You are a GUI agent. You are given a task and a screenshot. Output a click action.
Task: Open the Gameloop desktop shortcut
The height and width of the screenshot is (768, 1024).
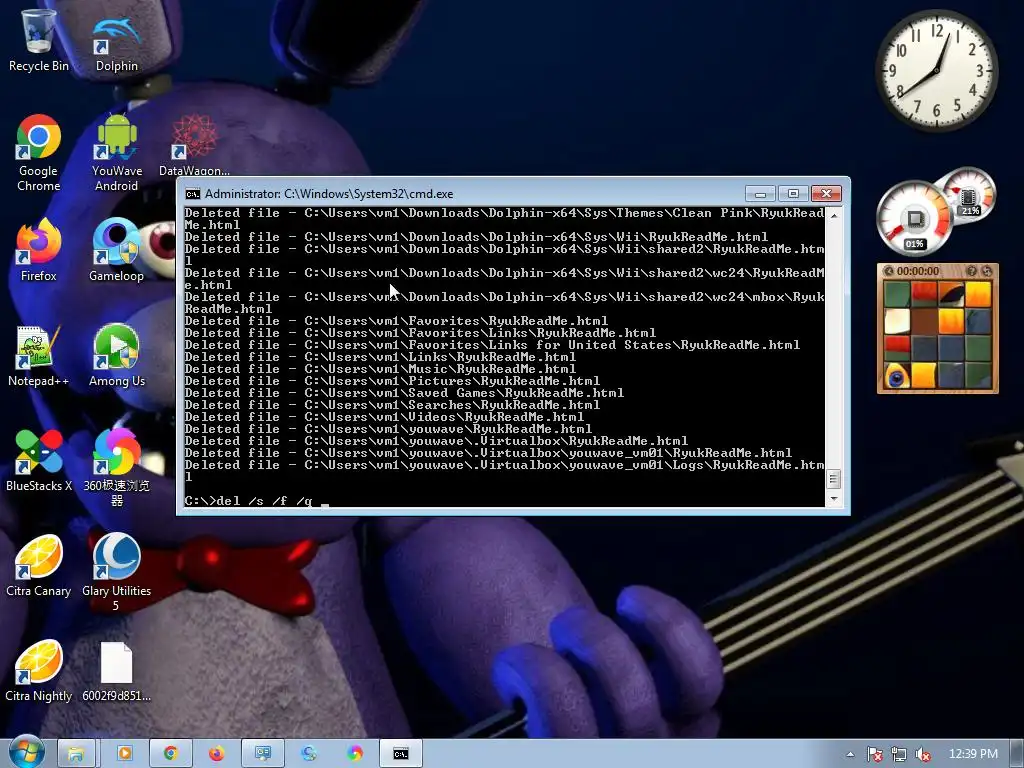coord(116,250)
